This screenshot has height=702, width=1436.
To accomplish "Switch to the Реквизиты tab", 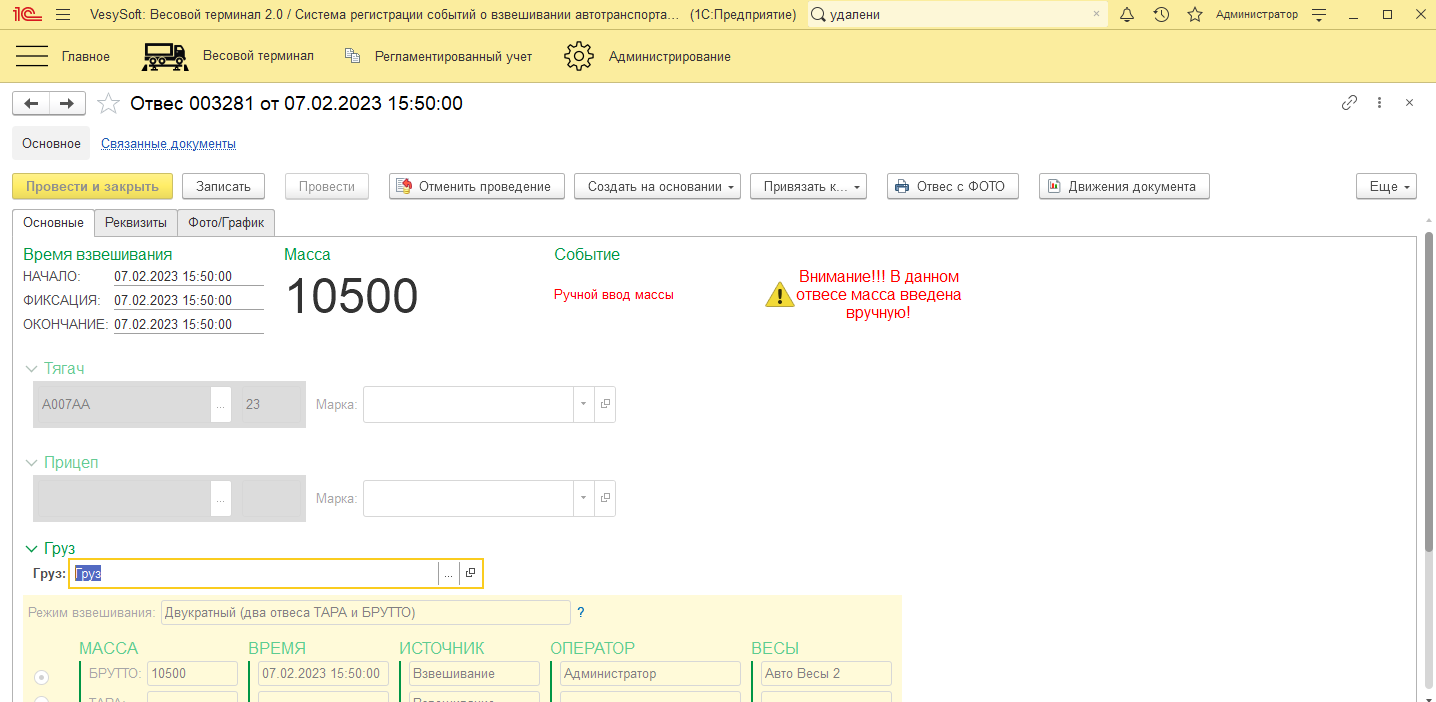I will (x=136, y=222).
